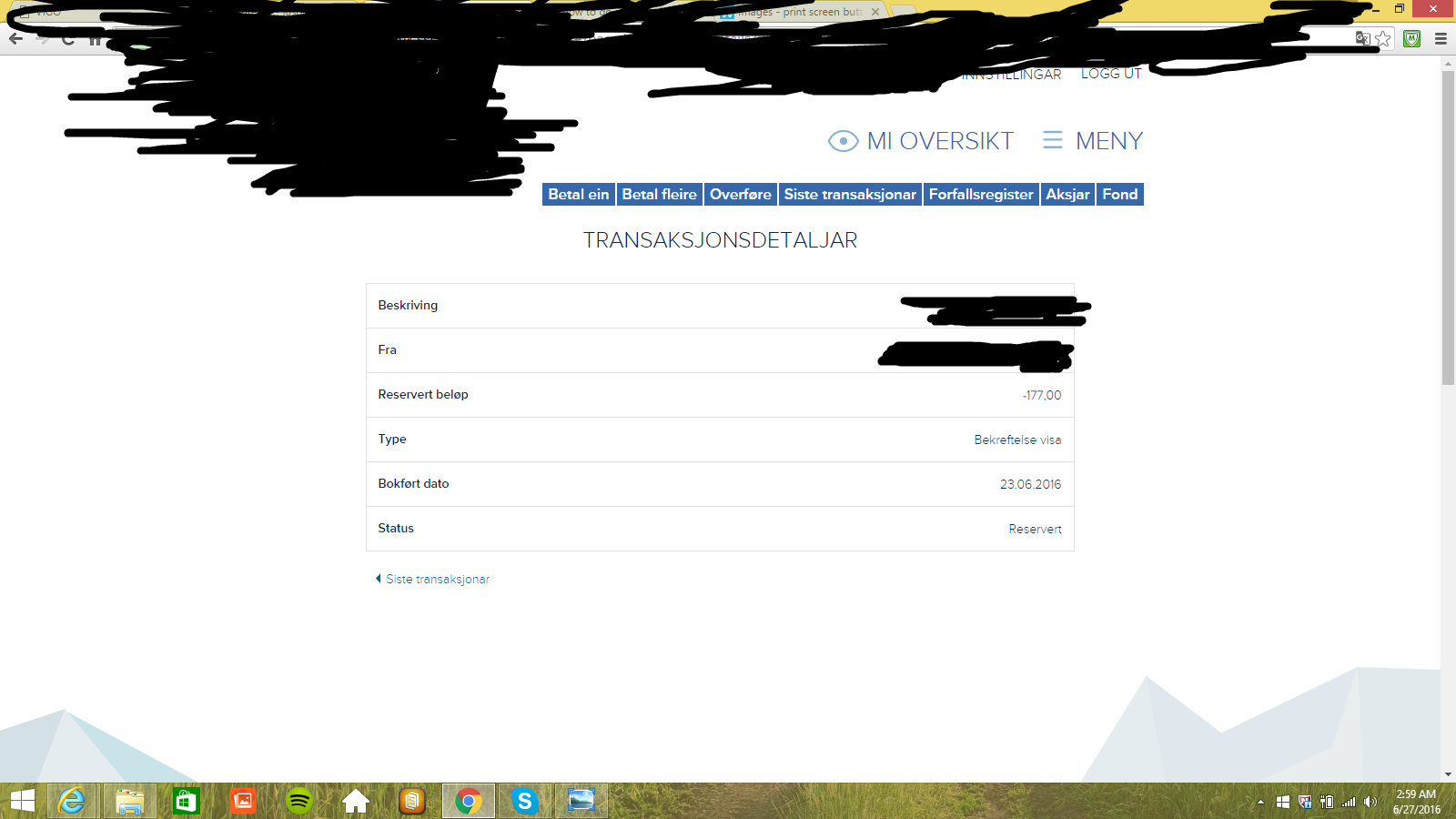Click the Status row label
Image resolution: width=1456 pixels, height=819 pixels.
coord(396,529)
